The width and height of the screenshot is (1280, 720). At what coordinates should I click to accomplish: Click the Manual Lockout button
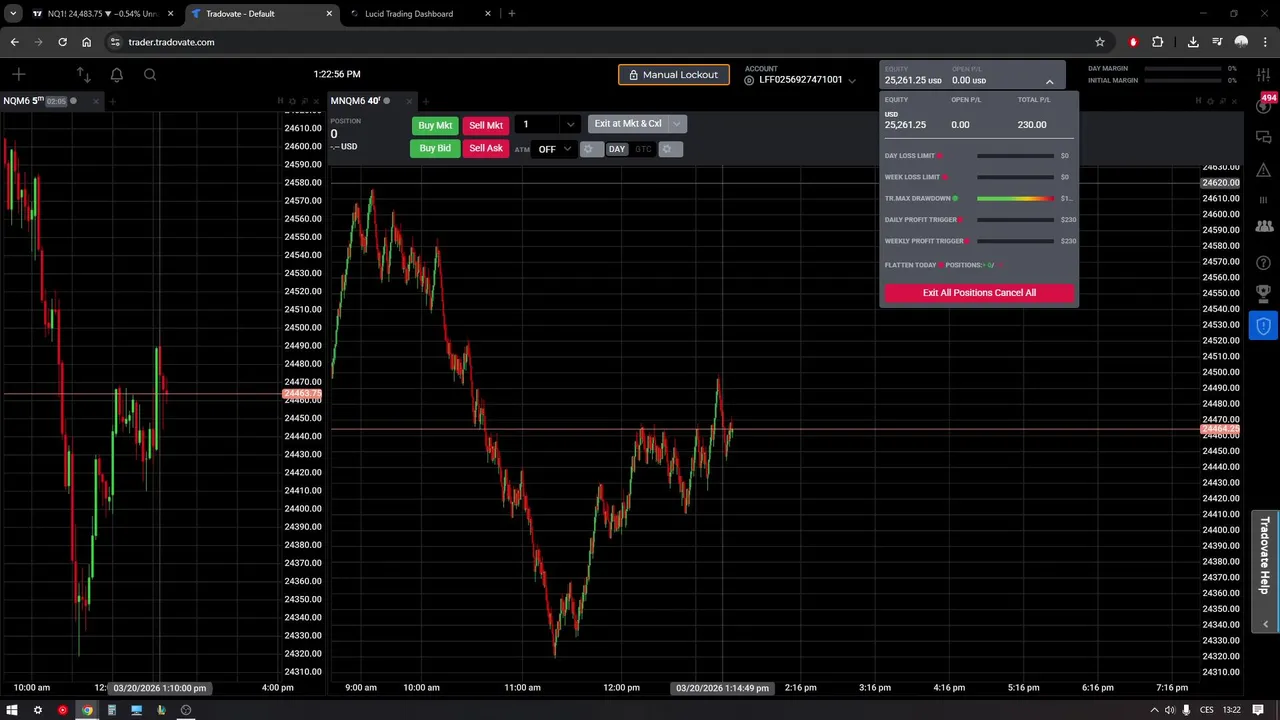[673, 75]
